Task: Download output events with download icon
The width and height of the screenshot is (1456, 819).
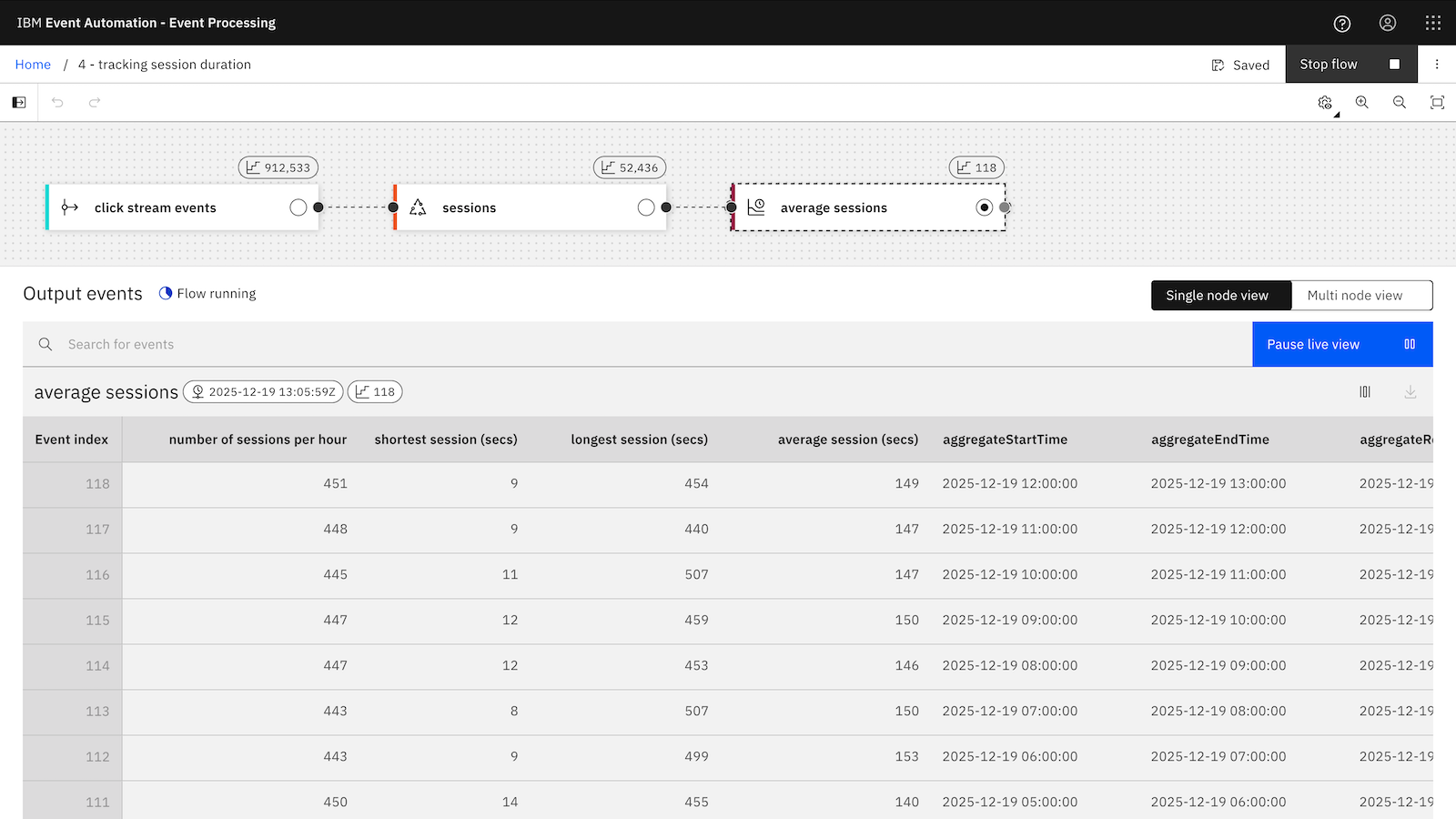Action: click(x=1410, y=392)
